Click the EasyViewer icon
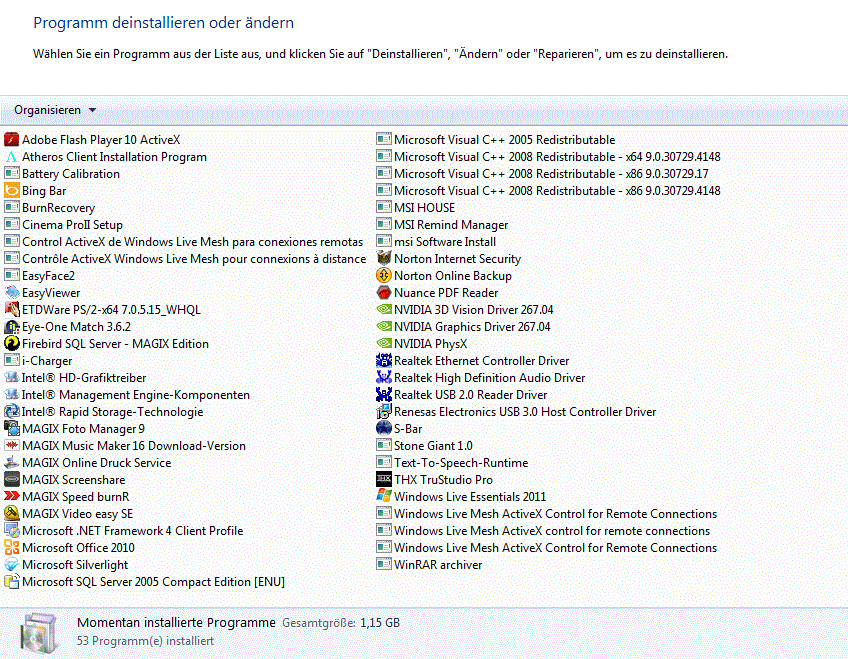This screenshot has height=659, width=848. pyautogui.click(x=11, y=293)
